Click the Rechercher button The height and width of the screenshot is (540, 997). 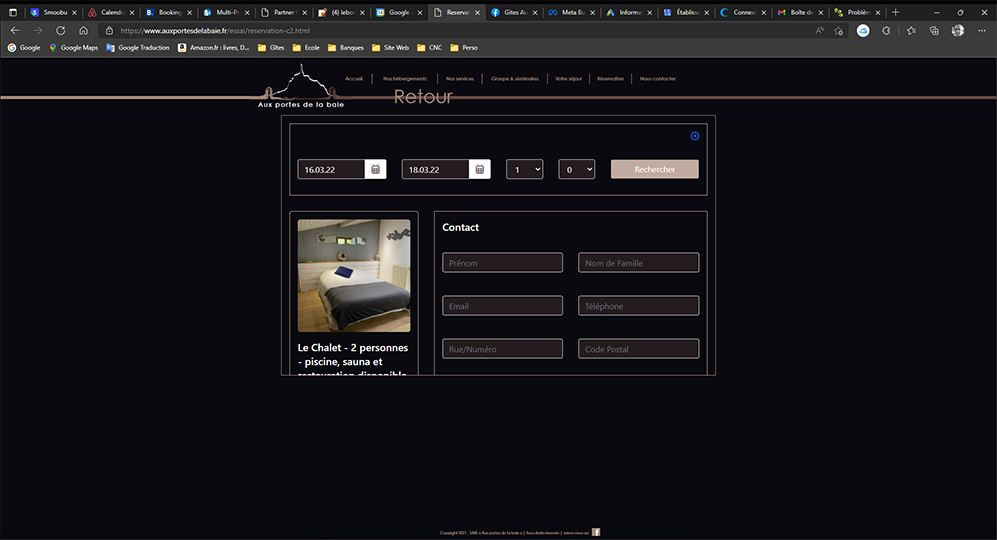pos(655,169)
